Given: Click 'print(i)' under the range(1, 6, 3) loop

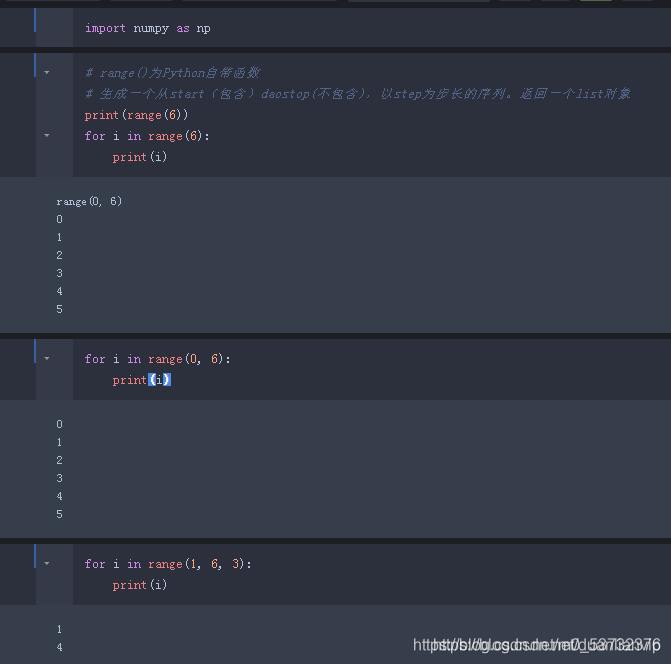Looking at the screenshot, I should [140, 585].
